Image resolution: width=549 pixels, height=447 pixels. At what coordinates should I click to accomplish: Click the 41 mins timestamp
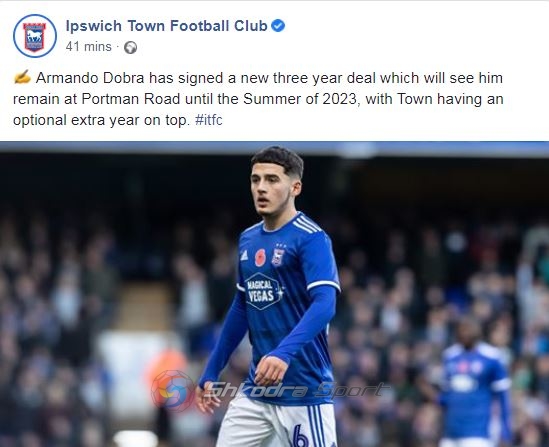(x=89, y=47)
